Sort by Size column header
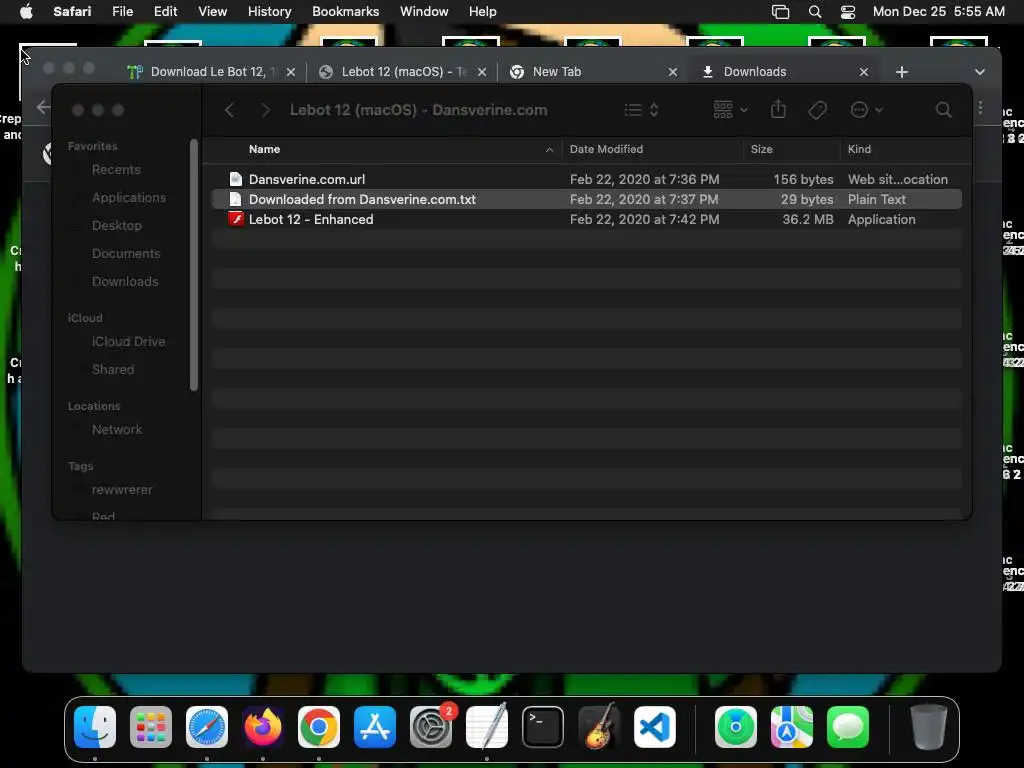Image resolution: width=1024 pixels, height=768 pixels. pyautogui.click(x=761, y=149)
